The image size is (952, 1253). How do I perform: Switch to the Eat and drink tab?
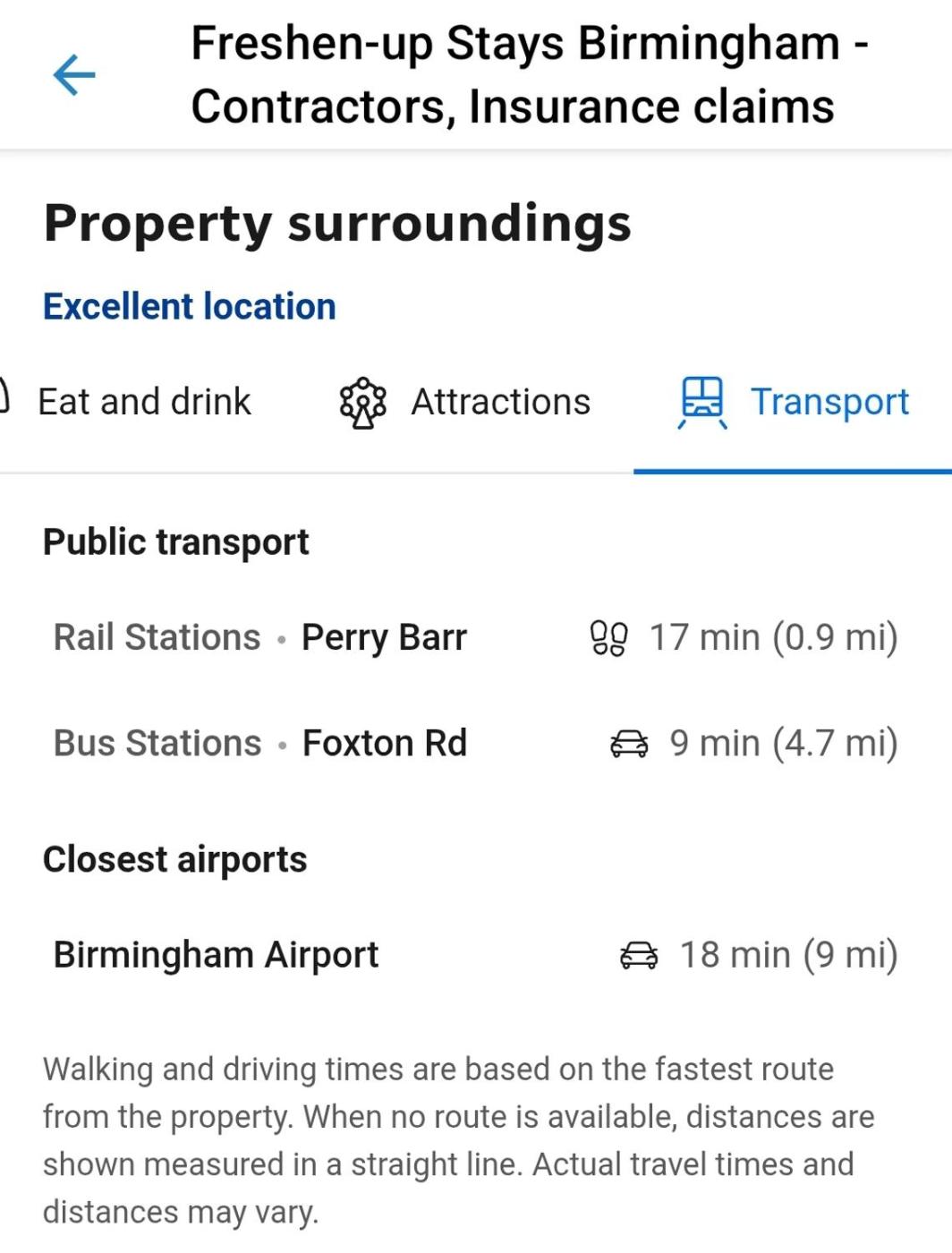coord(144,402)
